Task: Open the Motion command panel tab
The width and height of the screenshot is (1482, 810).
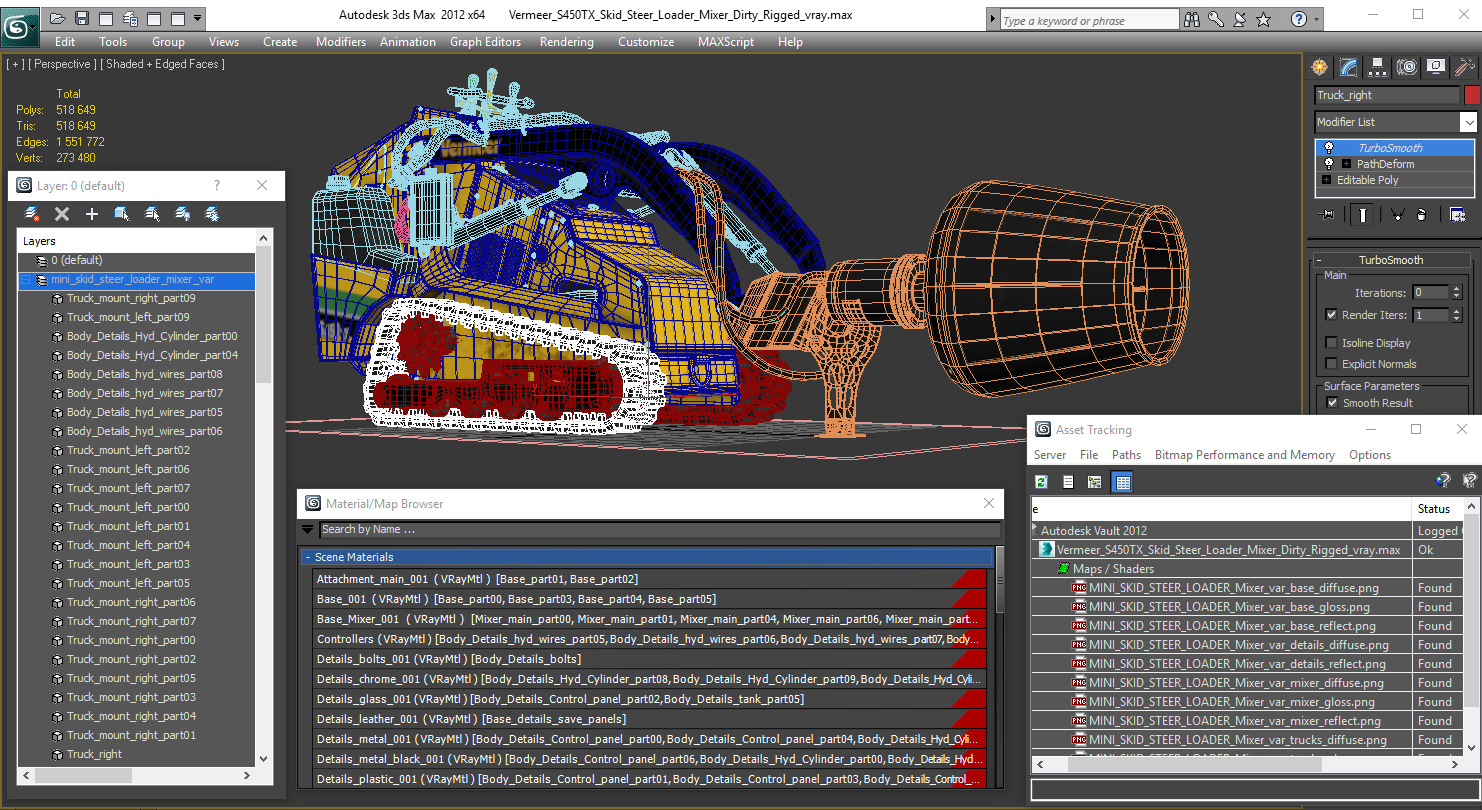Action: pos(1407,67)
